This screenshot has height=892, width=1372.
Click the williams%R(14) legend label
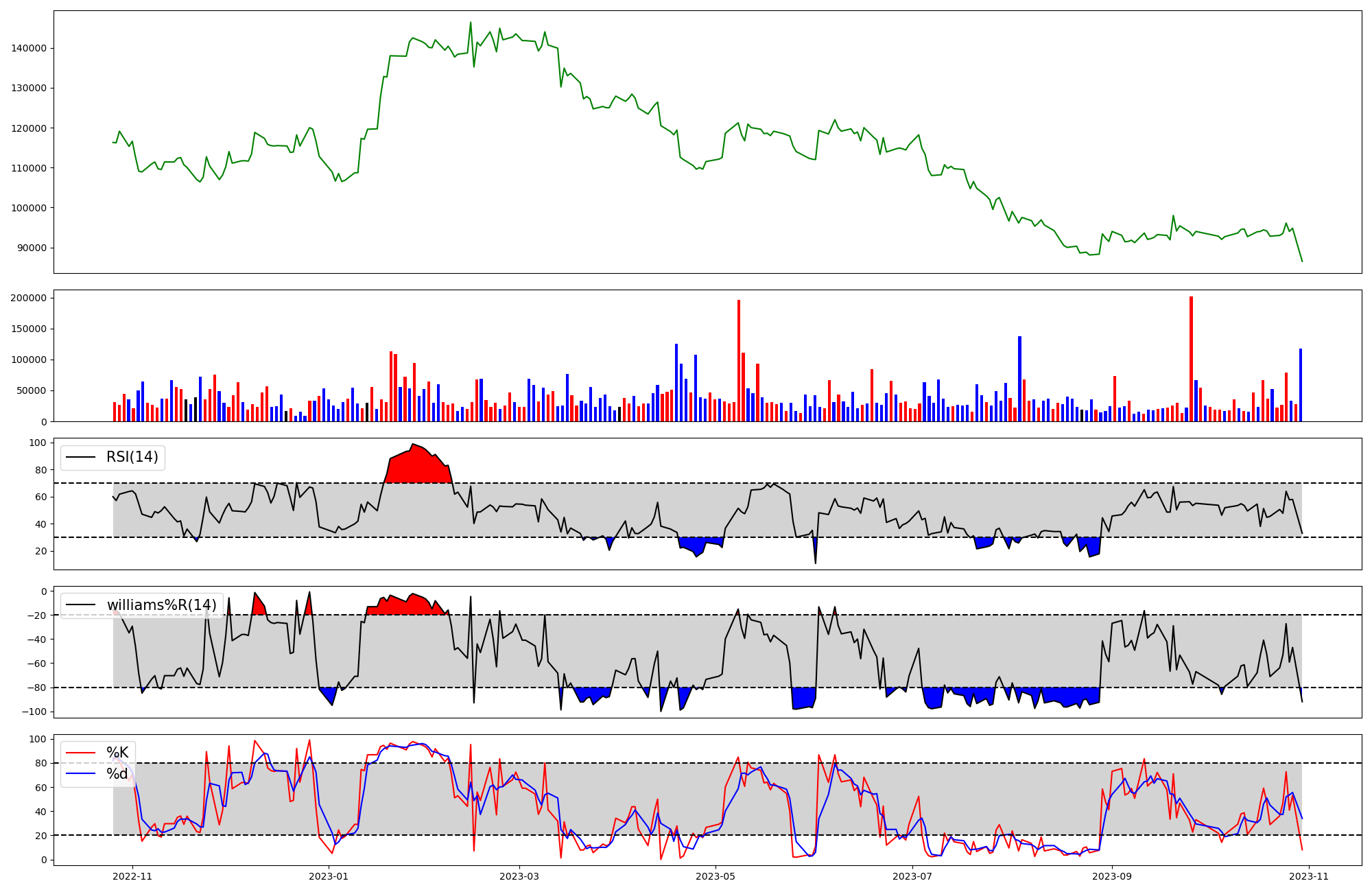click(161, 605)
